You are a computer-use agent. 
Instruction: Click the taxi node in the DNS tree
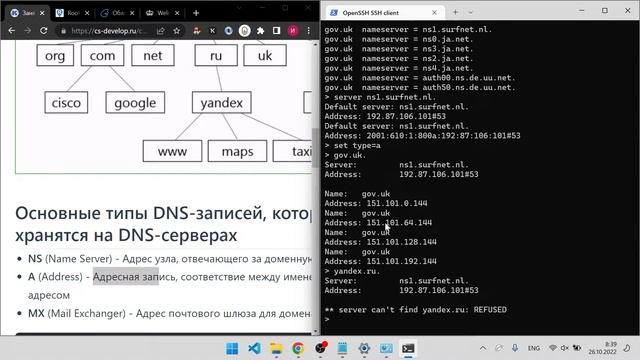(292, 151)
